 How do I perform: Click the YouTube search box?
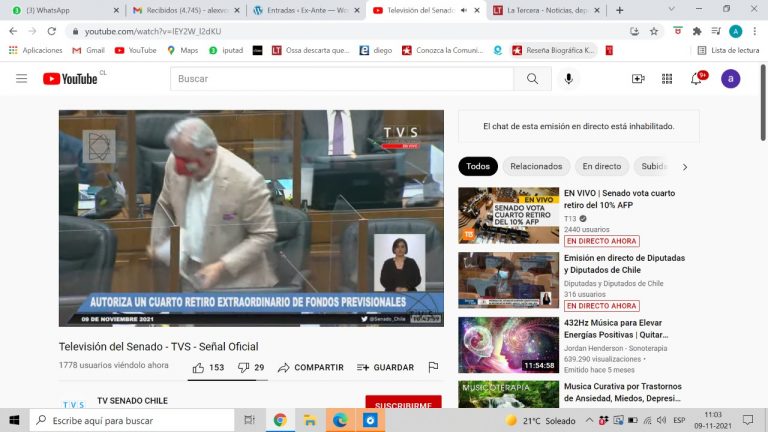[342, 78]
